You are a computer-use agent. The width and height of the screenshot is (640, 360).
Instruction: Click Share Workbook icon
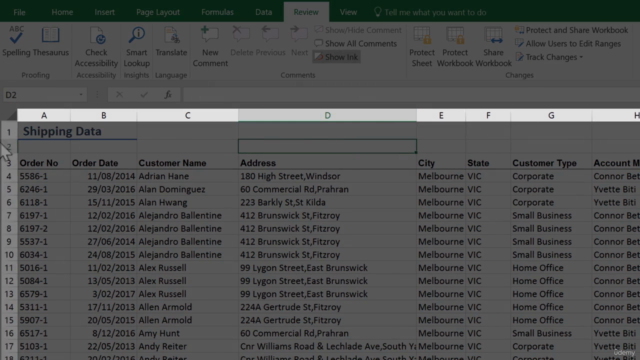493,36
